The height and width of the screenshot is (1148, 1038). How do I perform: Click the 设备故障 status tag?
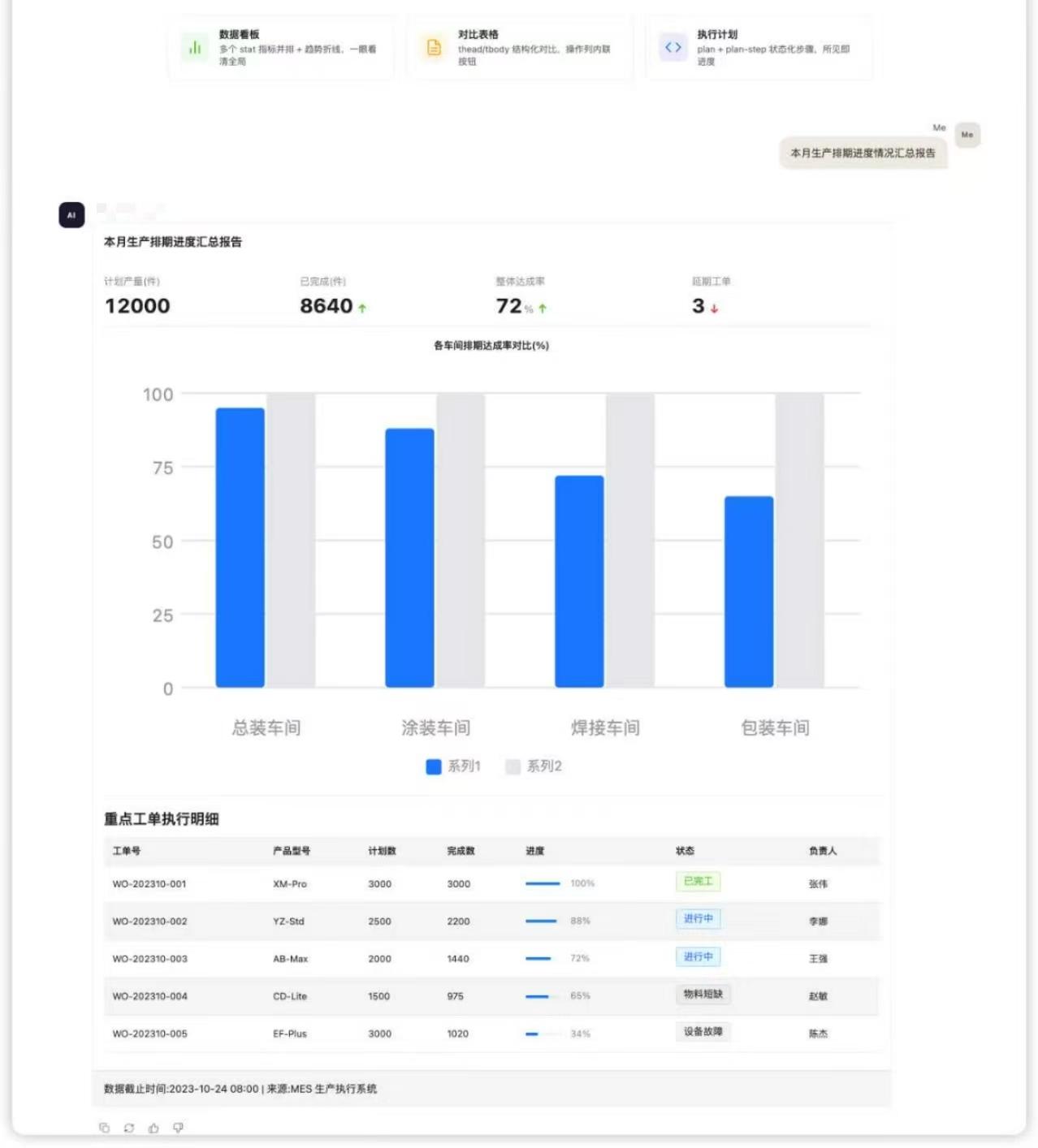tap(703, 1031)
